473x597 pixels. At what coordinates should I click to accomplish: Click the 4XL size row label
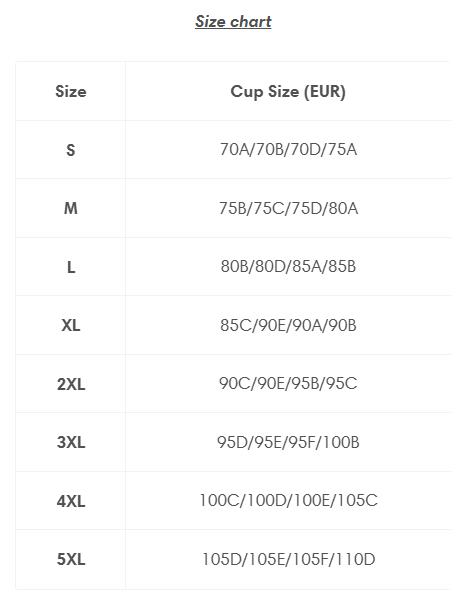(x=71, y=501)
